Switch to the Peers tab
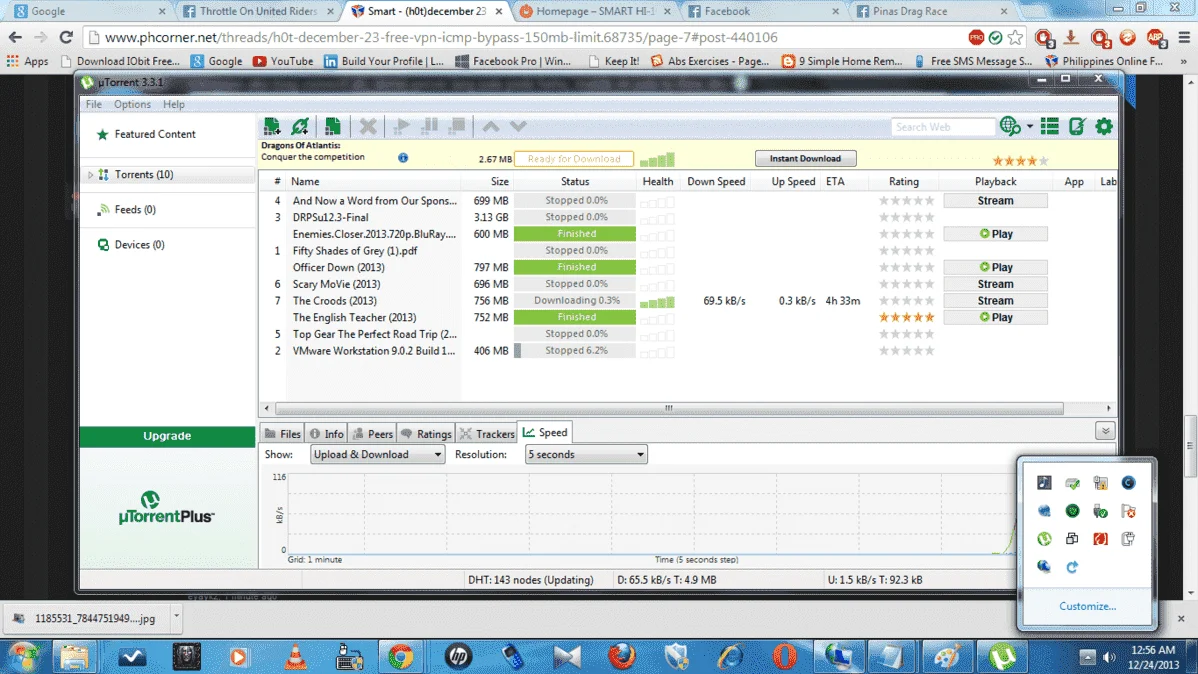Image resolution: width=1198 pixels, height=674 pixels. click(x=372, y=433)
